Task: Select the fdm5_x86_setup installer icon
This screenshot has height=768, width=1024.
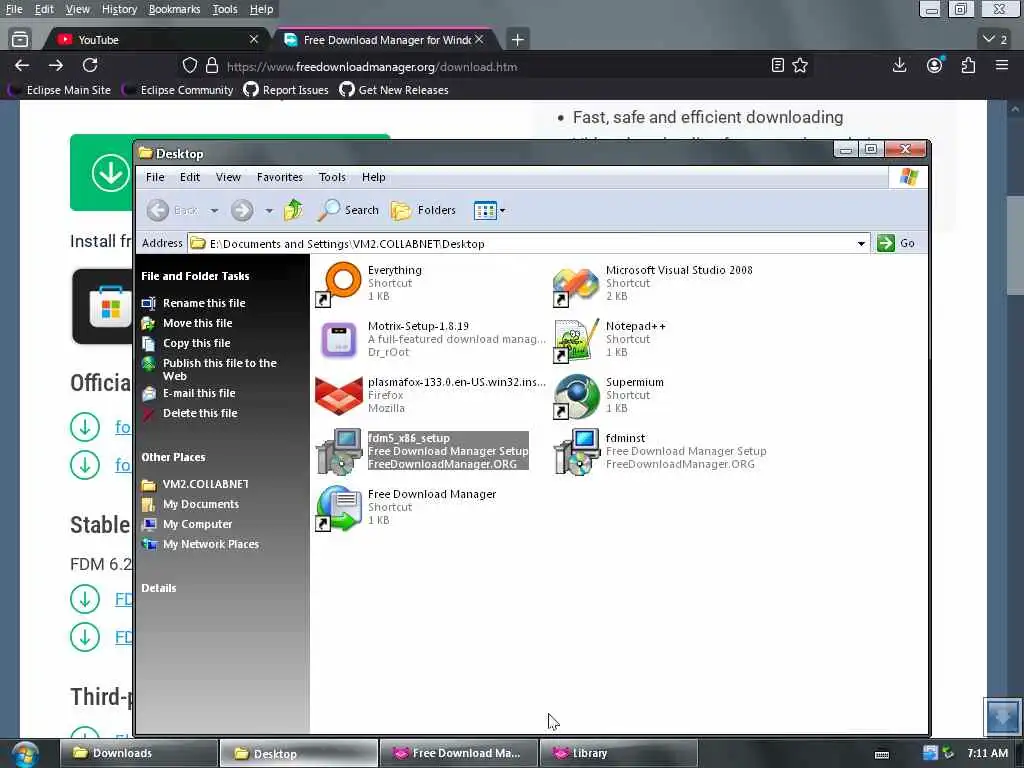Action: pyautogui.click(x=338, y=451)
